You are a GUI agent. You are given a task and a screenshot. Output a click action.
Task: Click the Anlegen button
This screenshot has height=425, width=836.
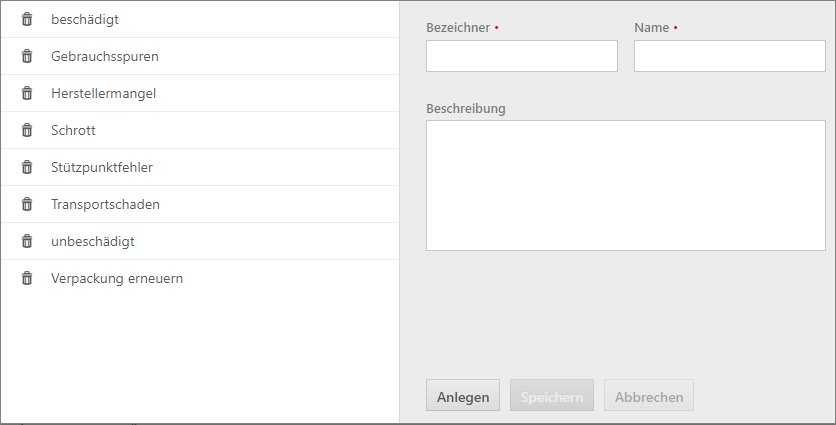coord(463,395)
